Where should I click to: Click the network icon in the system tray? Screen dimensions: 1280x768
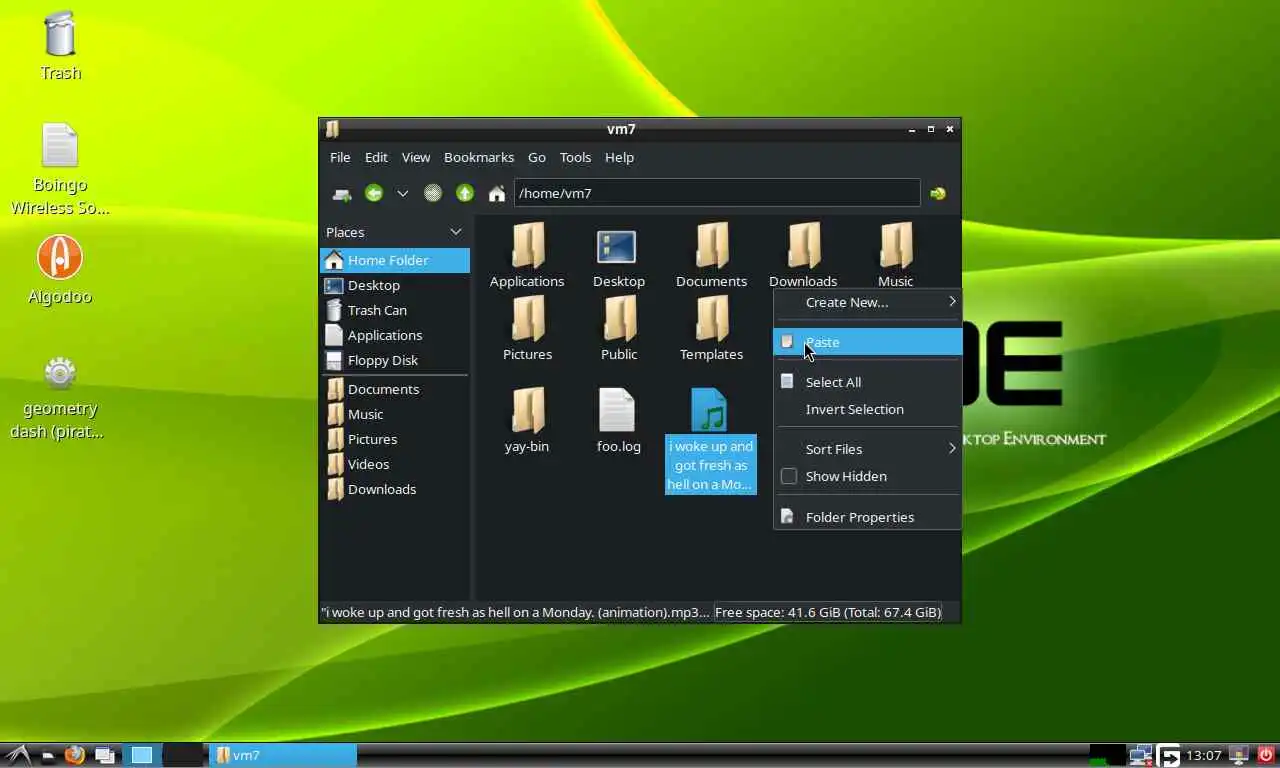point(1140,755)
